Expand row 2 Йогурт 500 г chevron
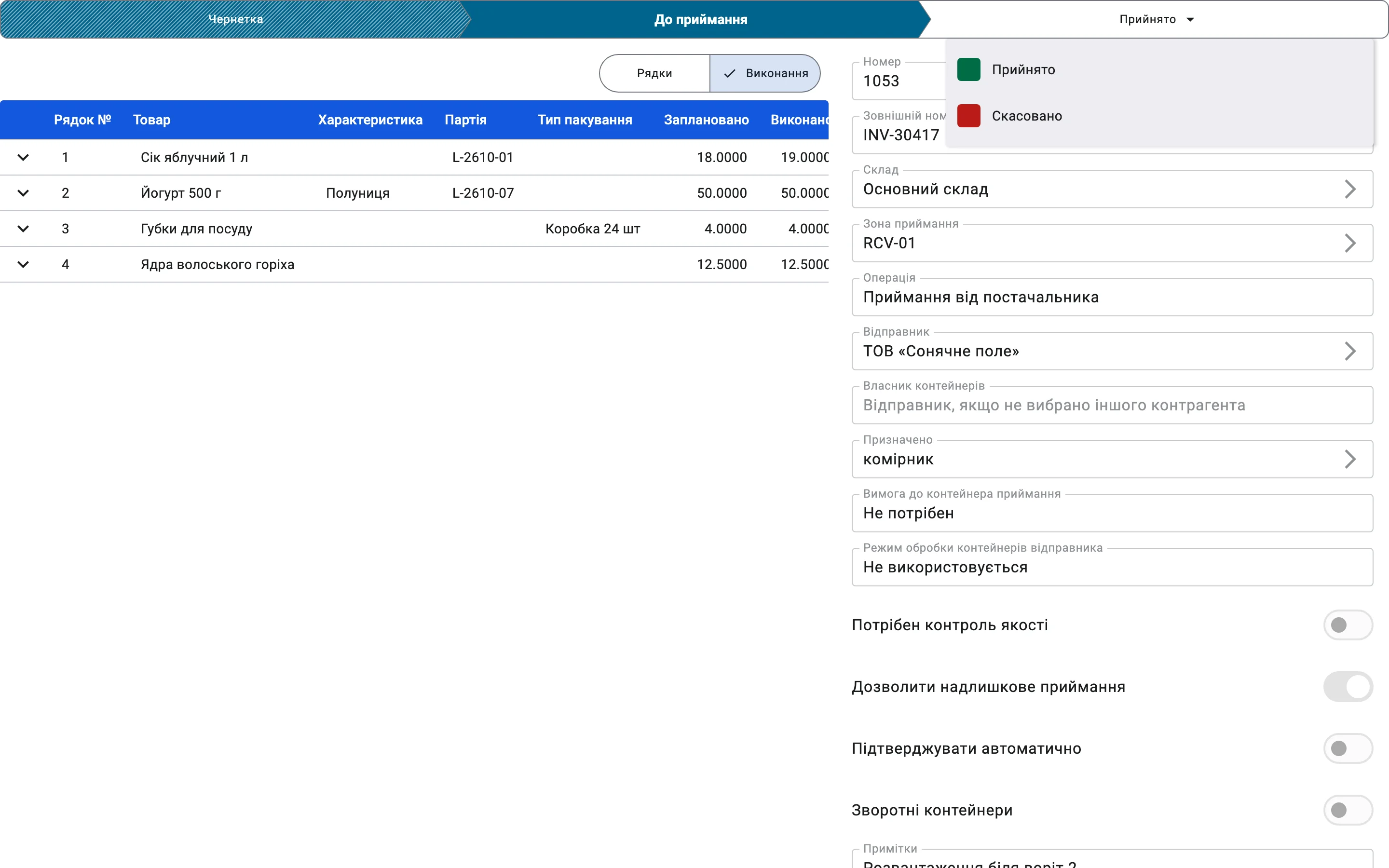 pos(23,193)
